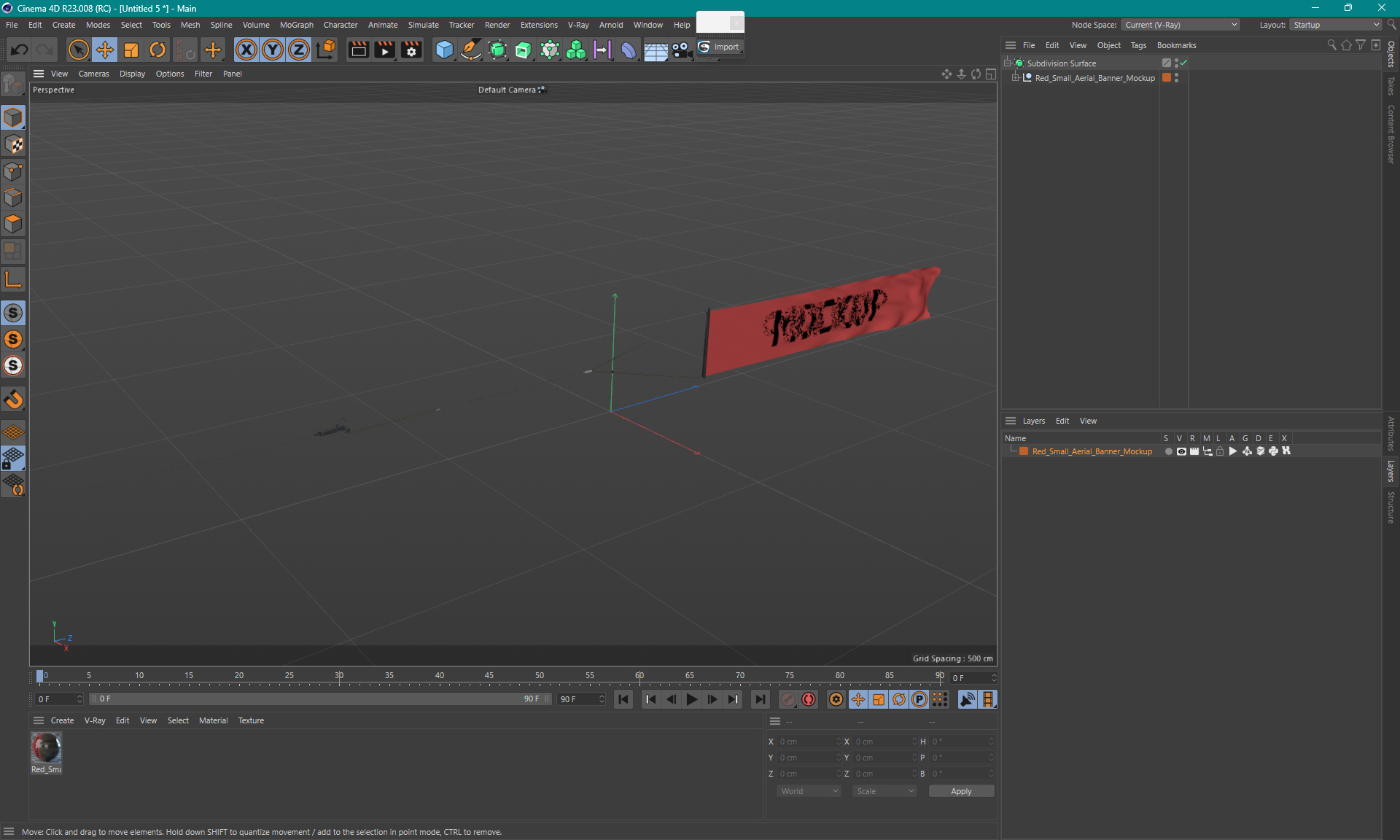This screenshot has height=840, width=1400.
Task: Select the Move tool icon
Action: pyautogui.click(x=104, y=50)
